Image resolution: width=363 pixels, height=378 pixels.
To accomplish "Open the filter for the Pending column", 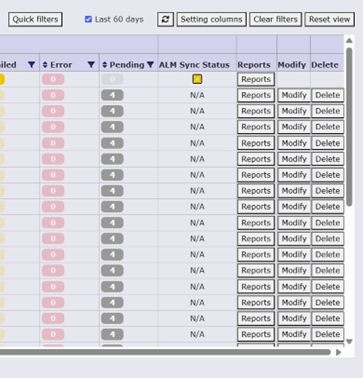I will point(150,65).
